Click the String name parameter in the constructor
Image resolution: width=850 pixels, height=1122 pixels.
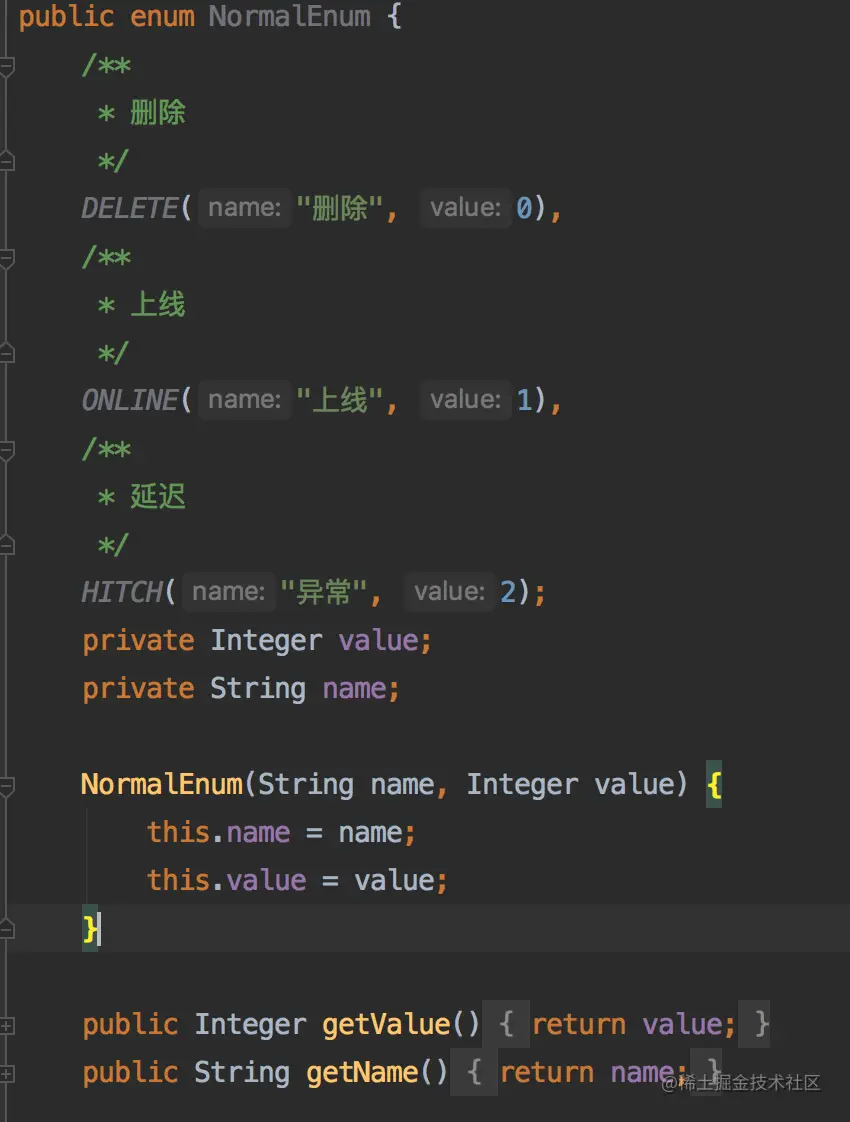[x=346, y=784]
